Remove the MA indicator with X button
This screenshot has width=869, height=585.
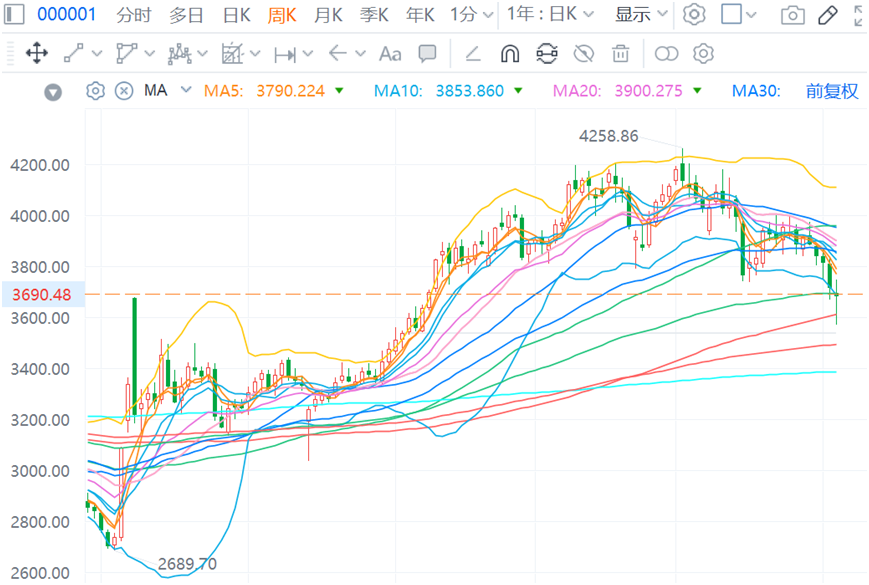(x=124, y=90)
